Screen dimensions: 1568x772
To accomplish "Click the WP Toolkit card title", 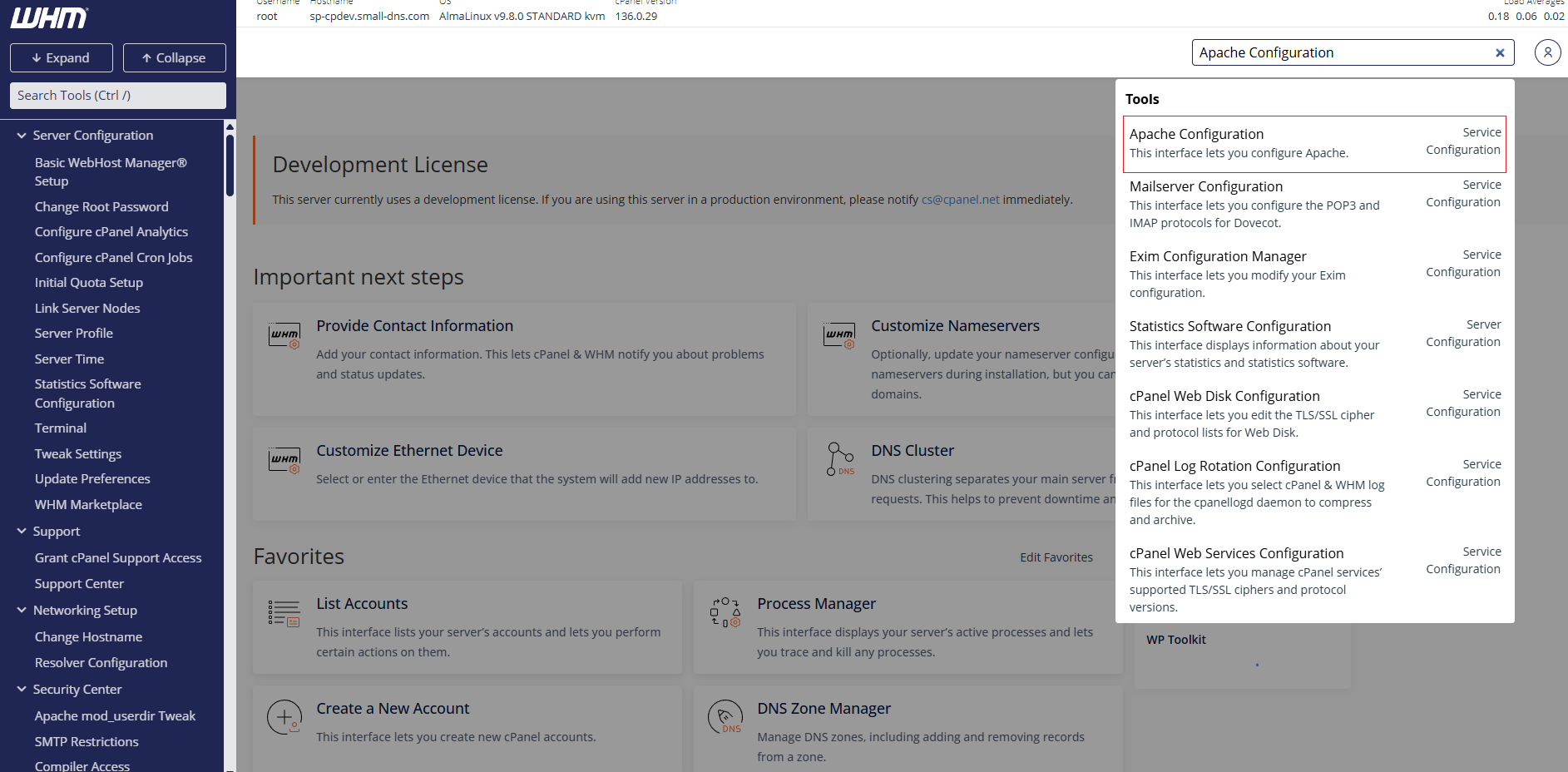I will 1176,640.
